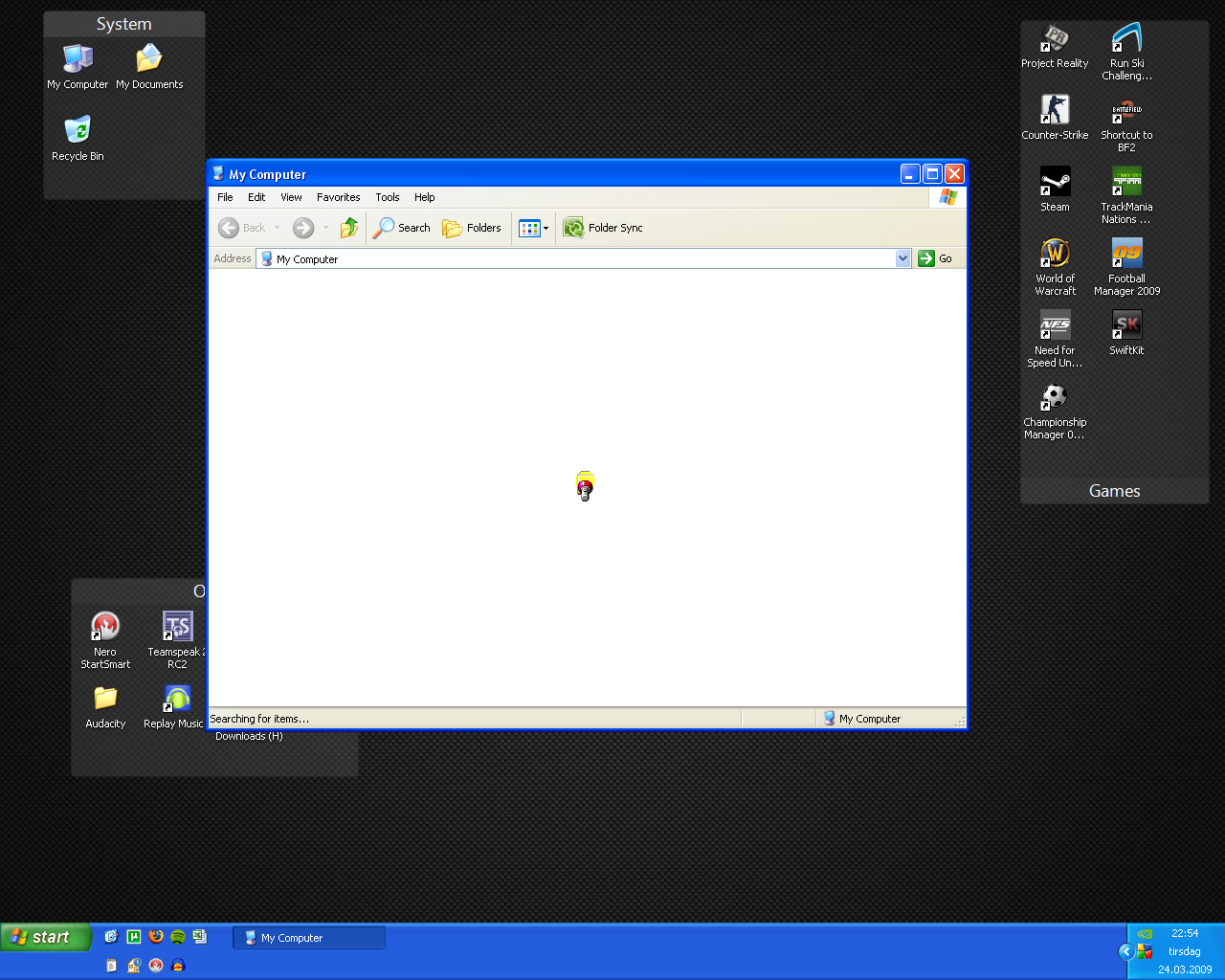The height and width of the screenshot is (980, 1225).
Task: Open the Steam desktop shortcut
Action: 1055,183
